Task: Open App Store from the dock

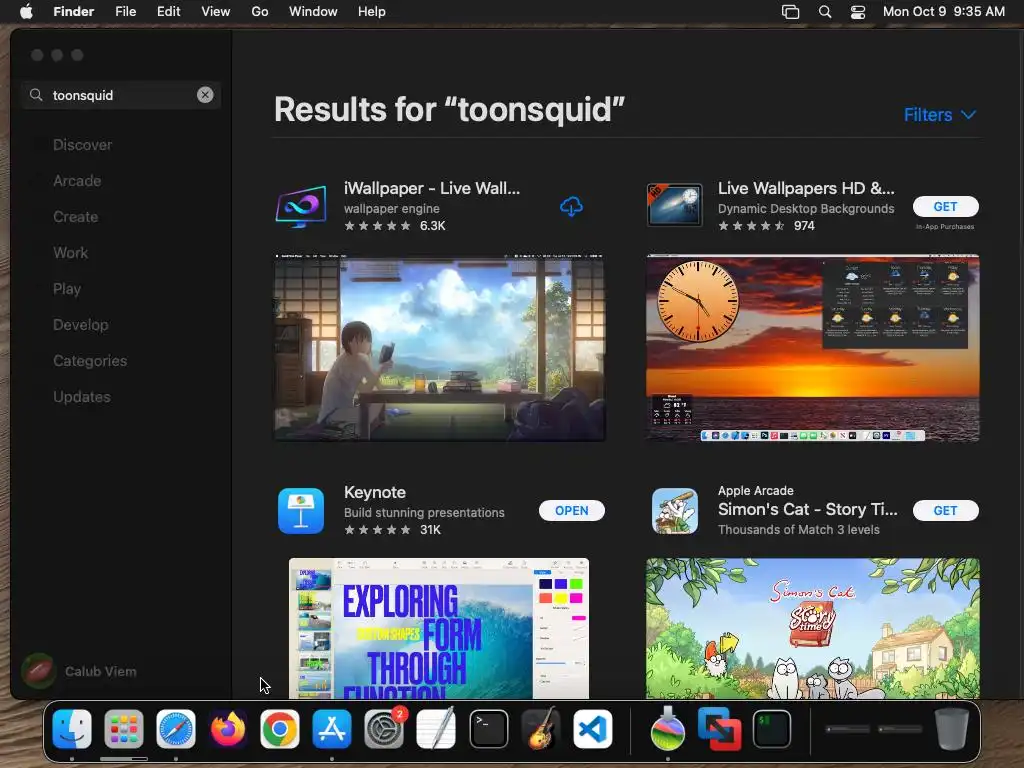Action: 332,729
